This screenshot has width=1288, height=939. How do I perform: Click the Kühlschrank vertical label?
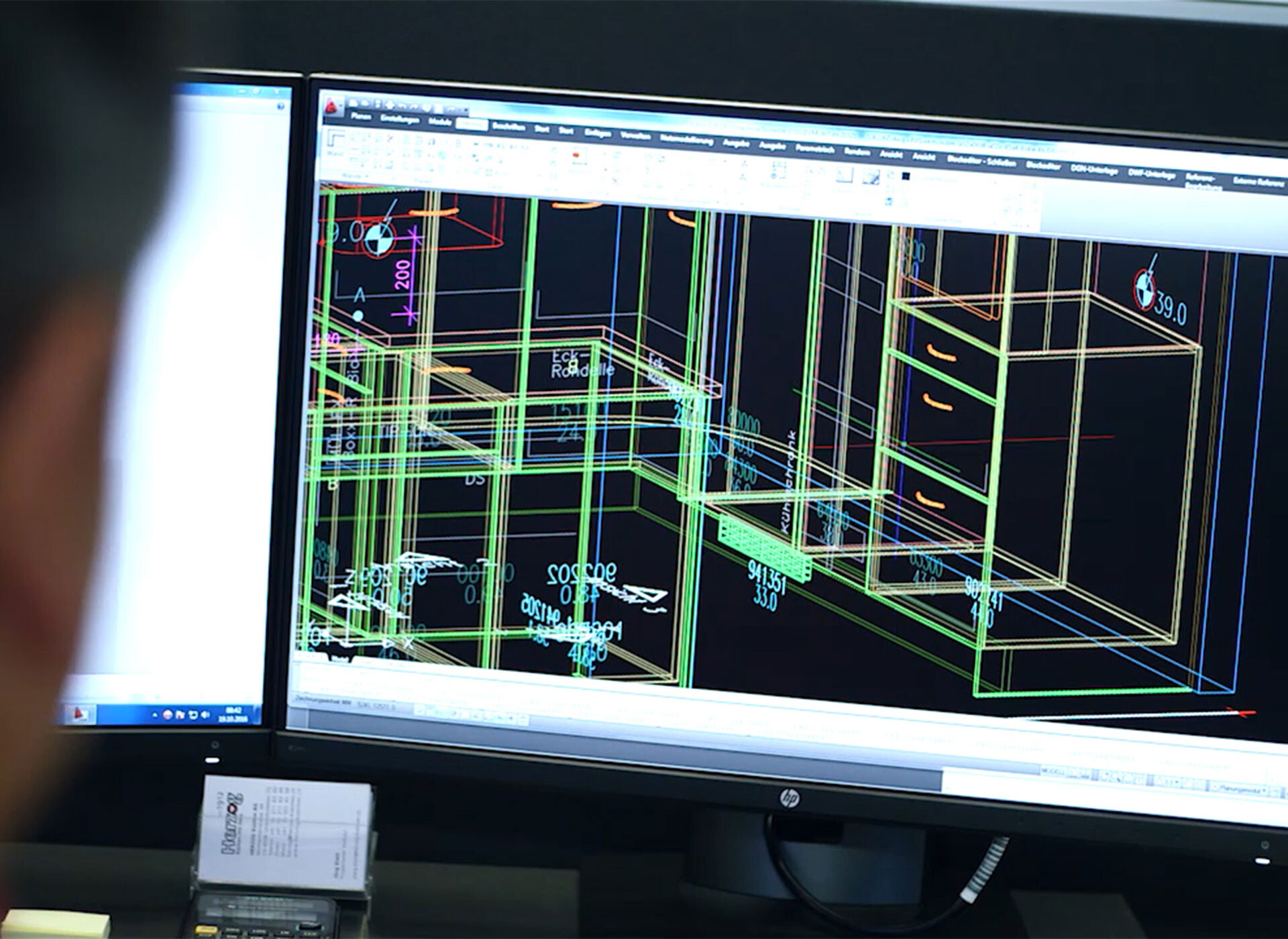coord(788,482)
